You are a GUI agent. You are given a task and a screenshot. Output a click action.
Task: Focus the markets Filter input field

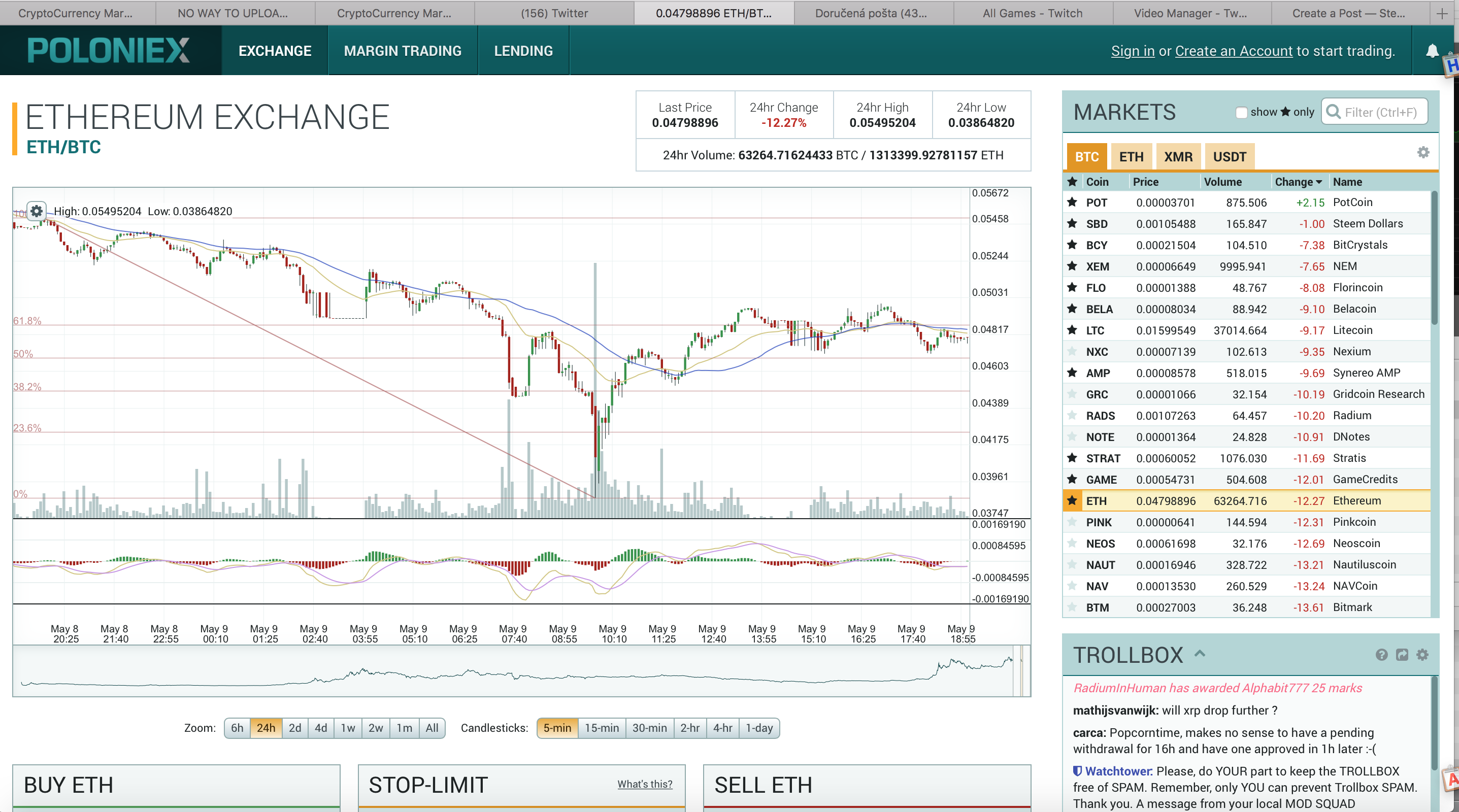click(1375, 112)
